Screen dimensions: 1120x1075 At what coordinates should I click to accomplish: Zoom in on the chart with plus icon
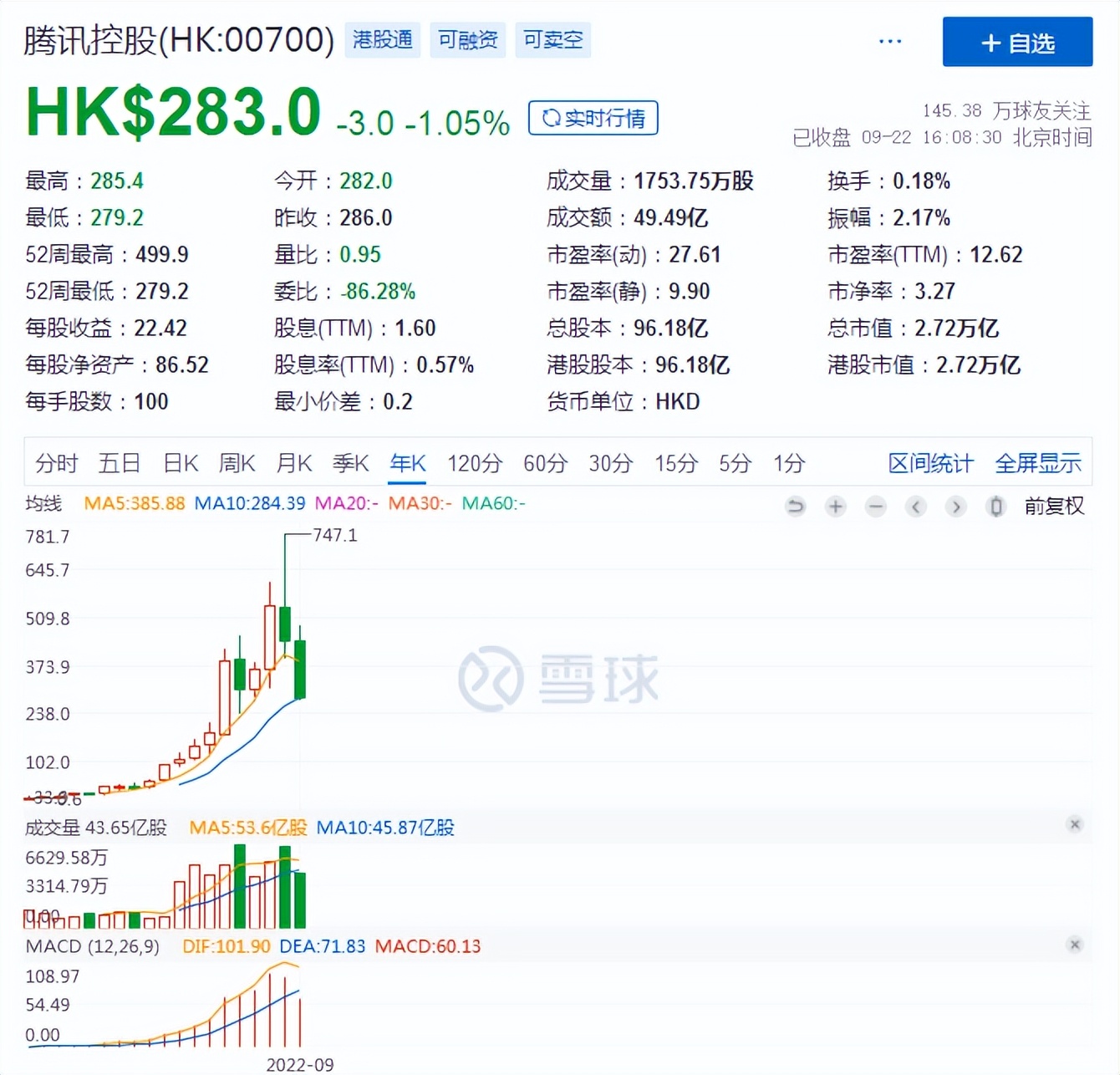click(x=835, y=507)
